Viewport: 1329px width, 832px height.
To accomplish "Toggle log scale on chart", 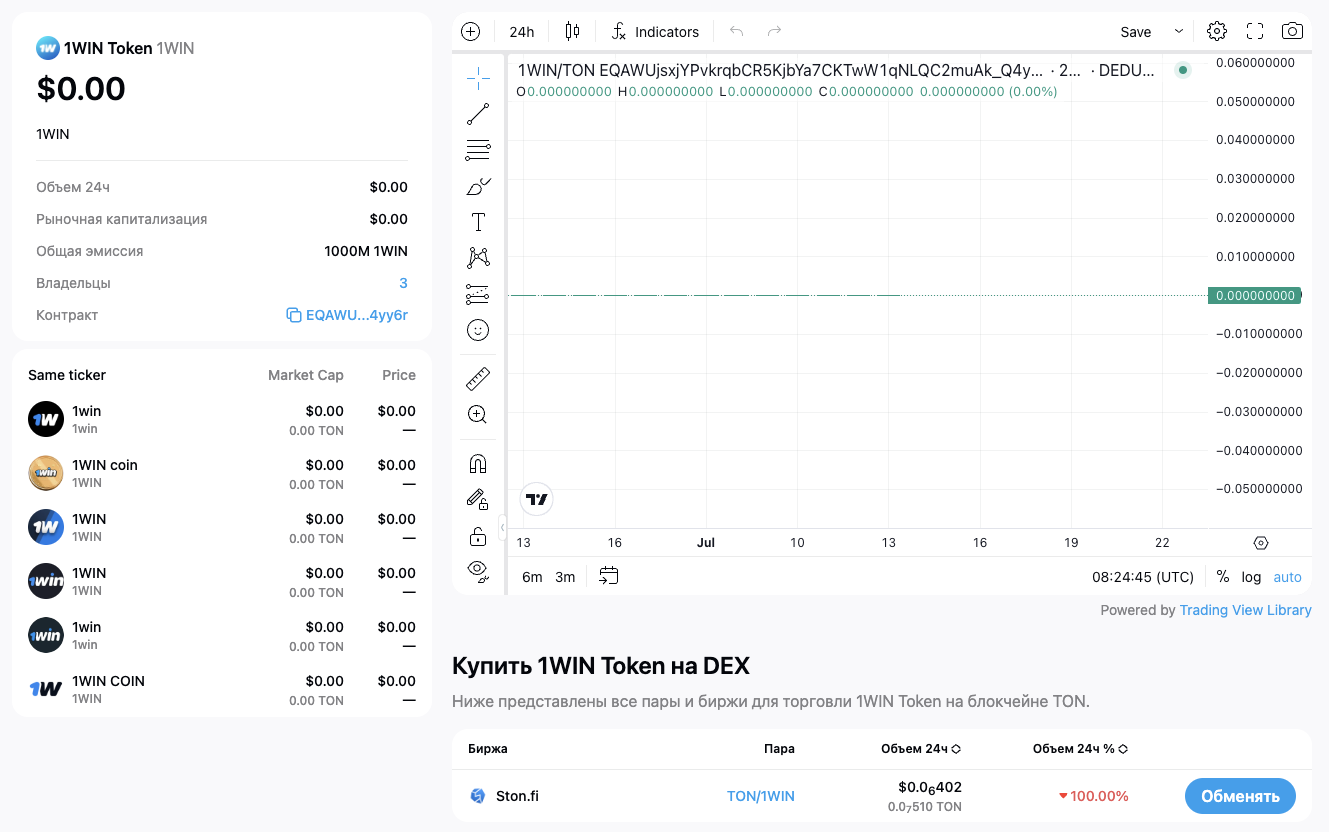I will tap(1251, 576).
